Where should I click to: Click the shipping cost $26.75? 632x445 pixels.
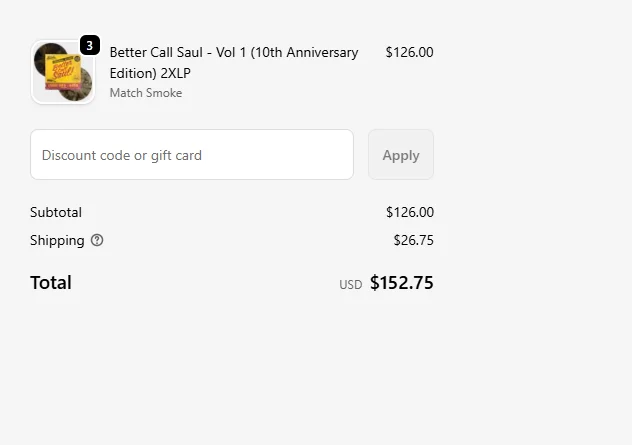tap(413, 240)
